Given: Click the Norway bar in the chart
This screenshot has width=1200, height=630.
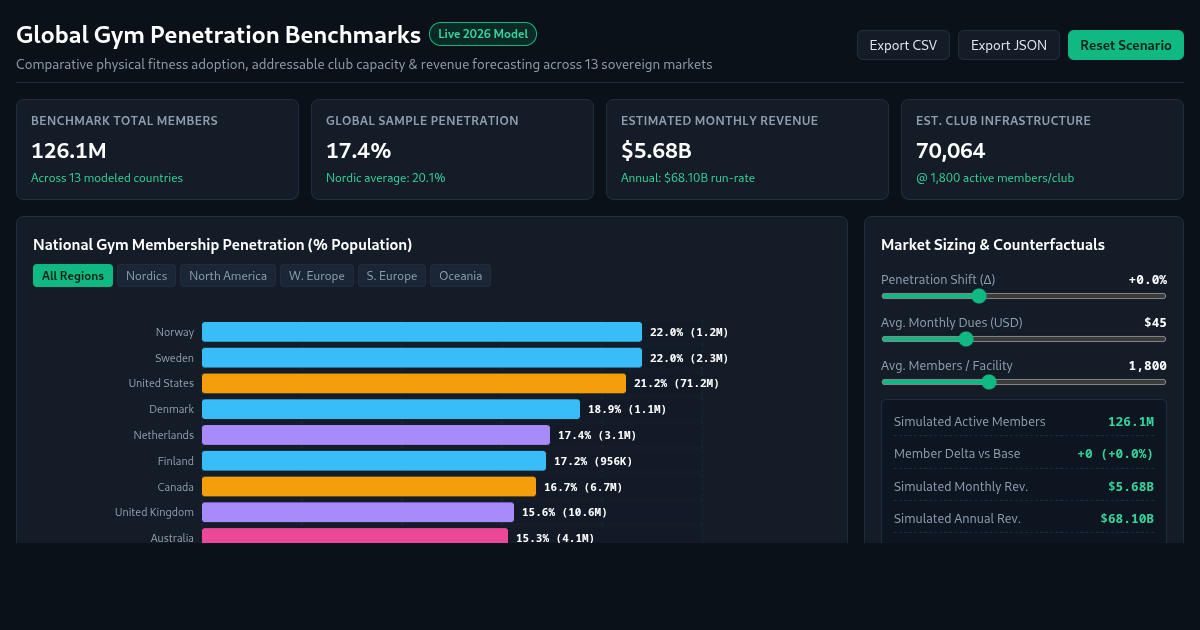Looking at the screenshot, I should 422,332.
